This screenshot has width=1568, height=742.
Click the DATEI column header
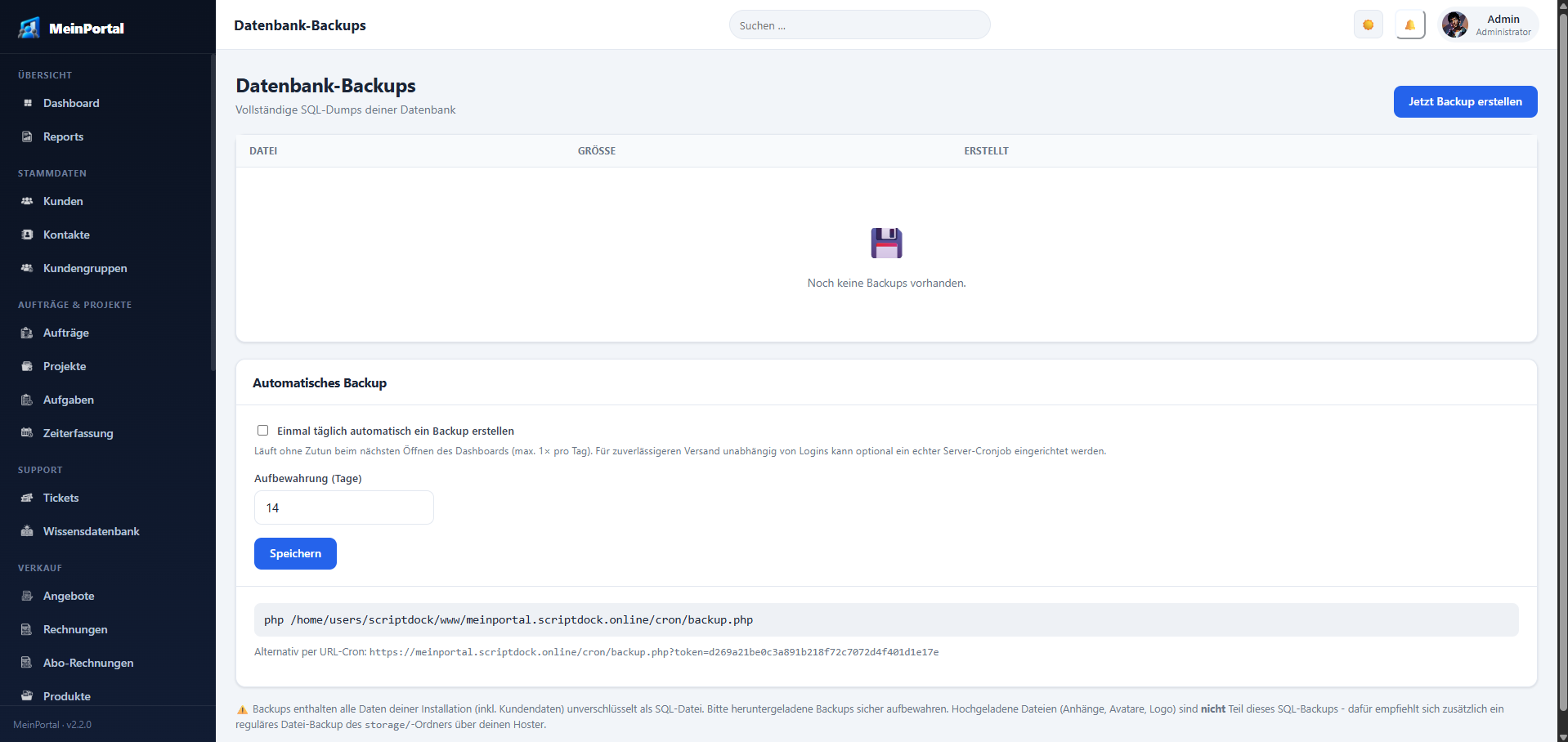[x=263, y=151]
